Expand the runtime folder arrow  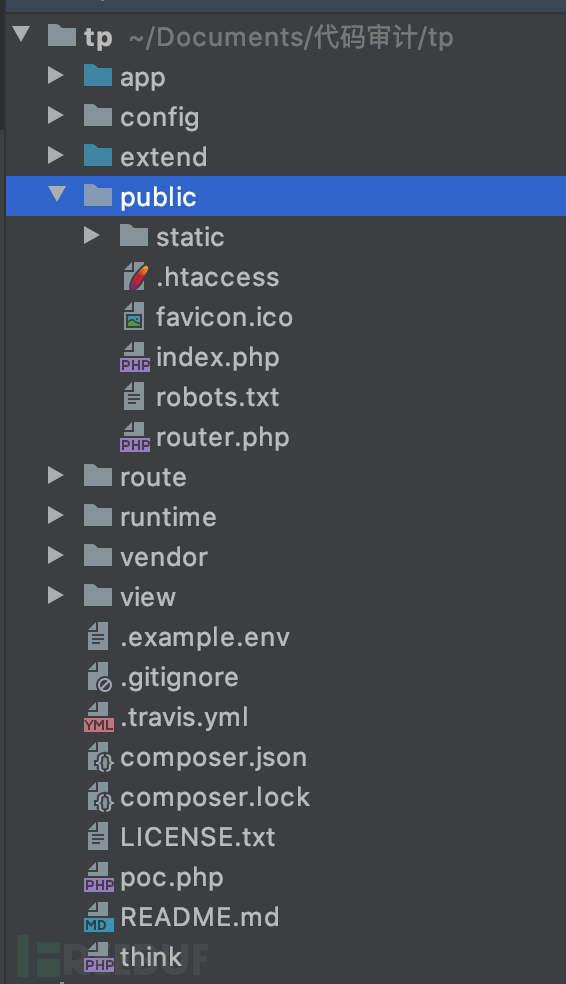(x=56, y=516)
